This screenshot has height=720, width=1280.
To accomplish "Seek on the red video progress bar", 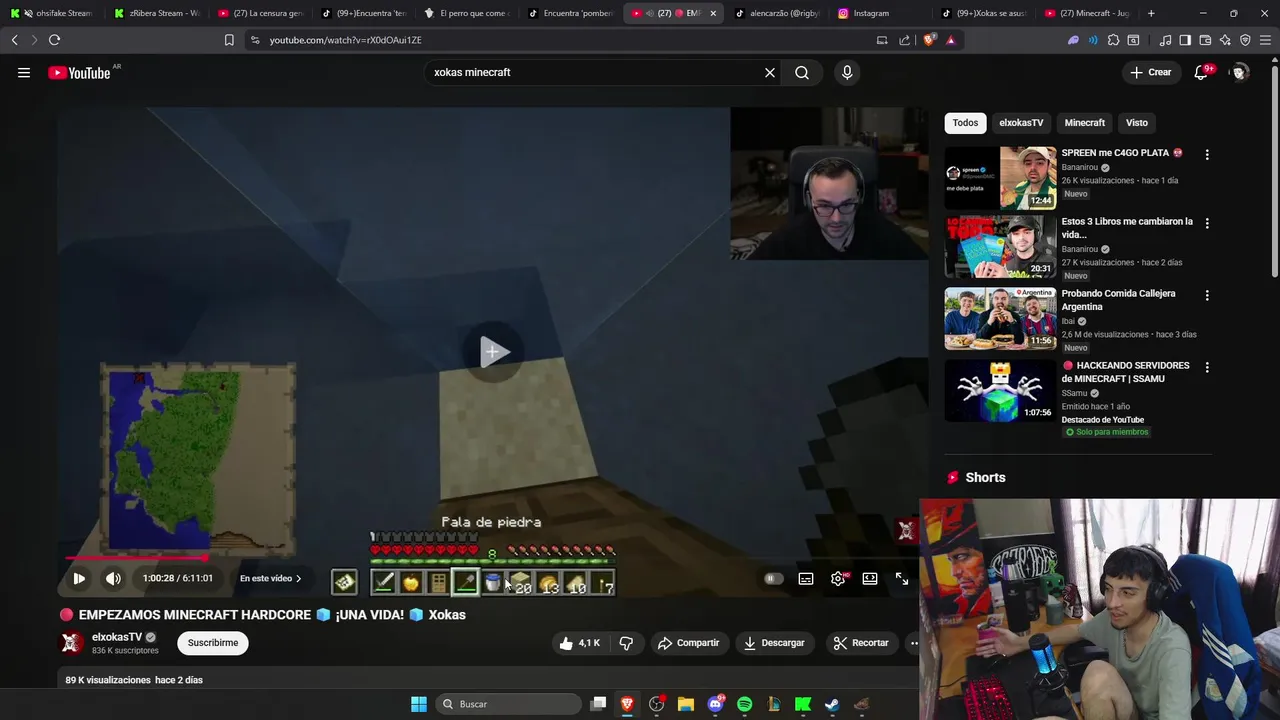I will [x=490, y=558].
